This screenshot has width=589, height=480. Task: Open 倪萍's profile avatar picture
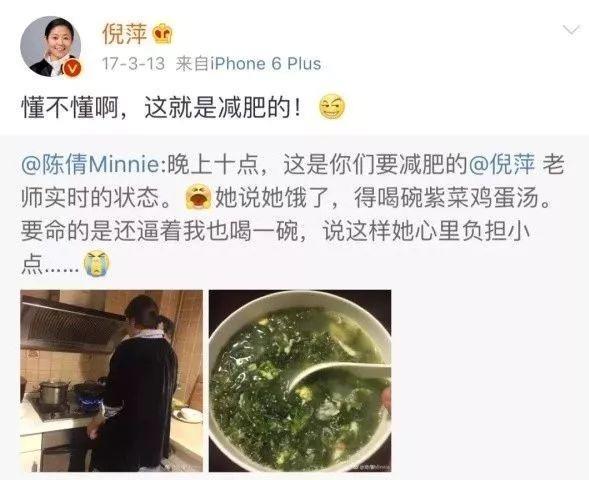coord(50,47)
